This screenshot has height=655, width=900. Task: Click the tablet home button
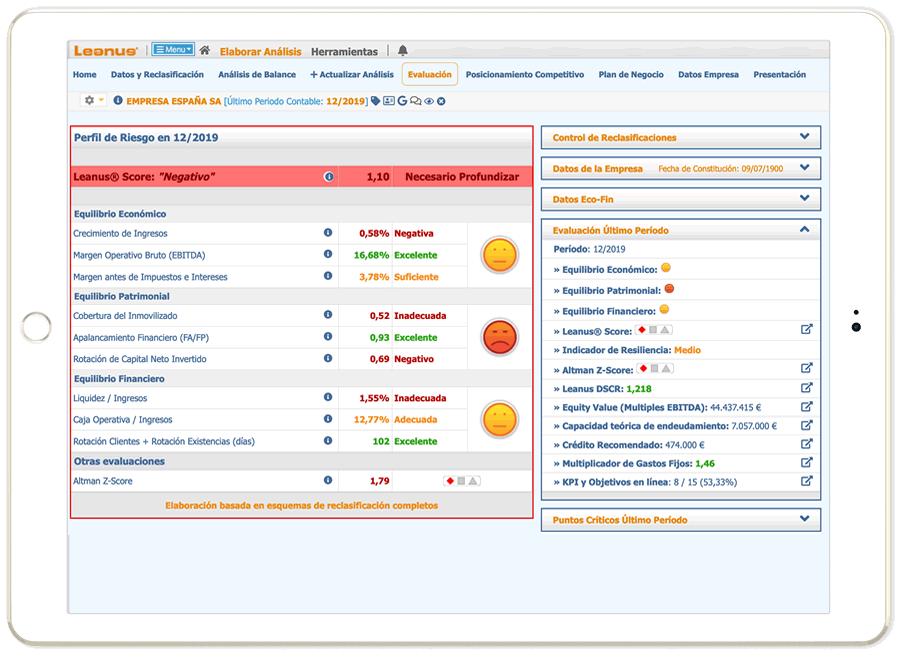click(36, 327)
